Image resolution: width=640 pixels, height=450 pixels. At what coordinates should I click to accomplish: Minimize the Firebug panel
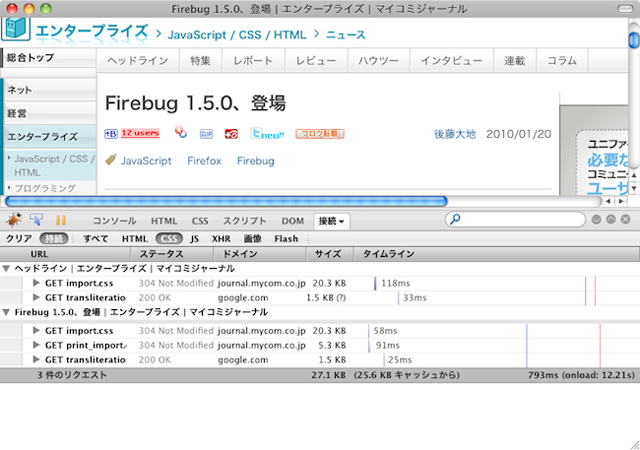point(596,220)
